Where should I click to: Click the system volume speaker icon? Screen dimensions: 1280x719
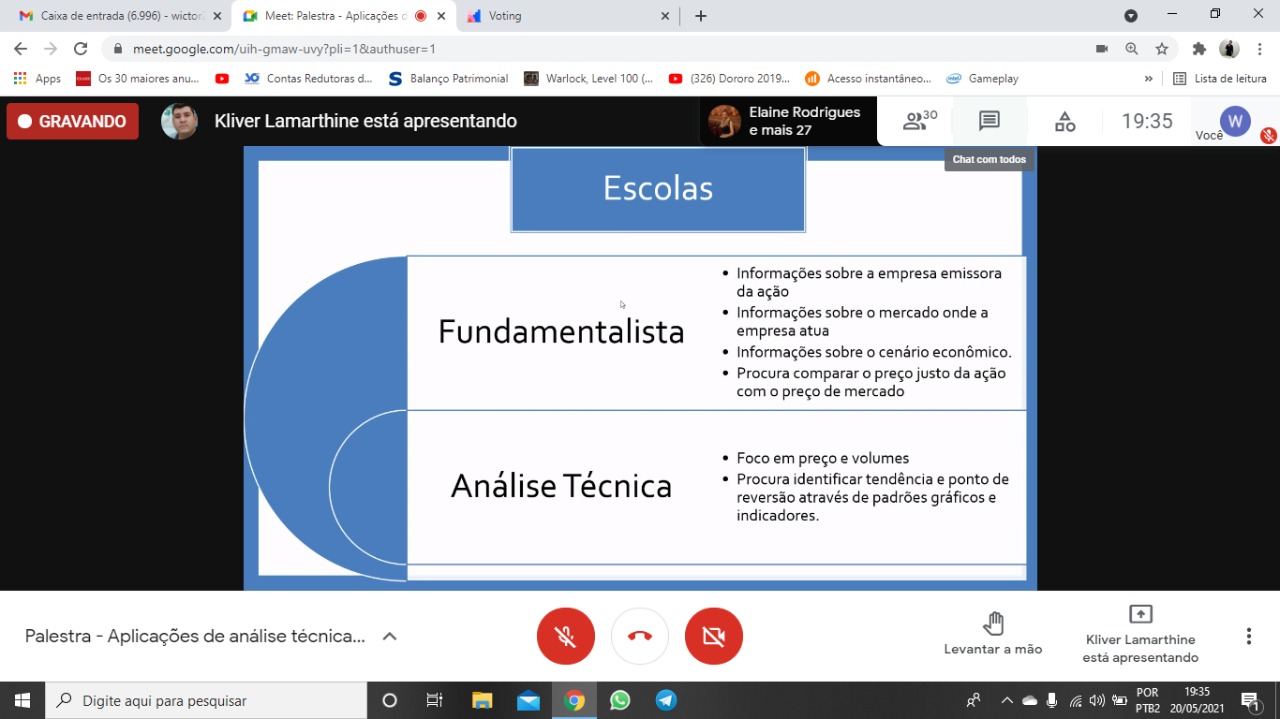click(x=1097, y=700)
